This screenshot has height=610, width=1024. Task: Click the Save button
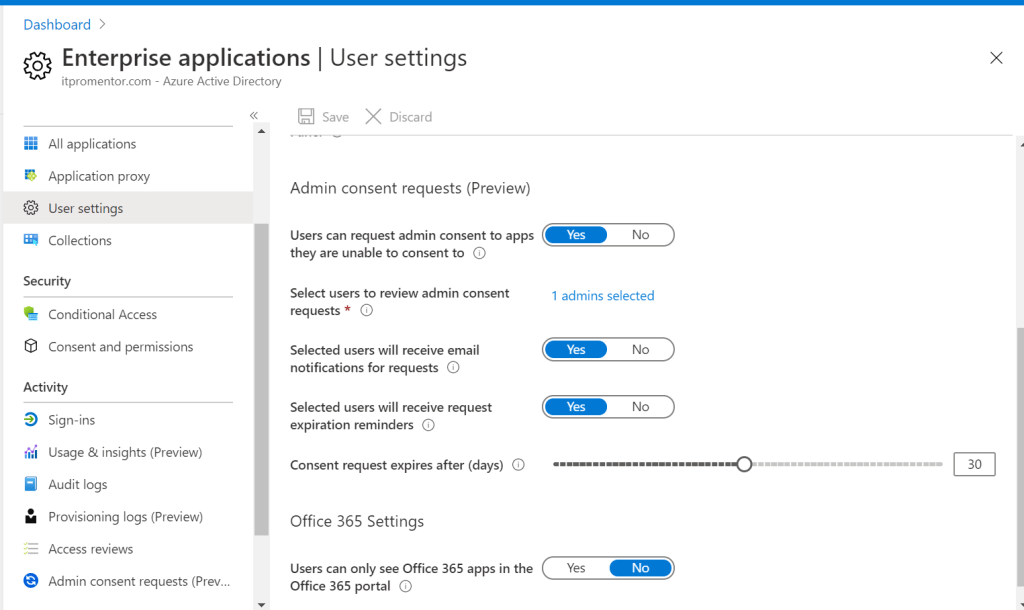click(x=324, y=117)
